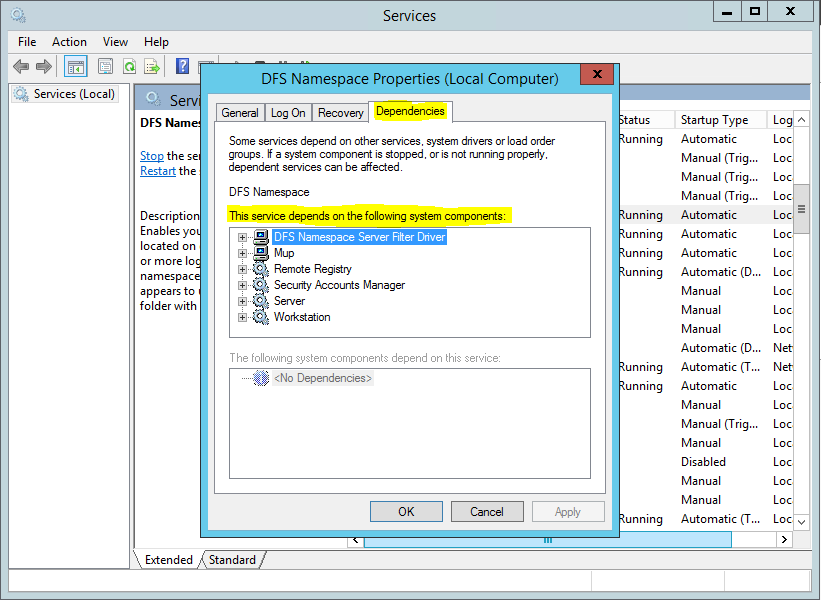
Task: Select the Remote Registry tree item
Action: pyautogui.click(x=313, y=269)
